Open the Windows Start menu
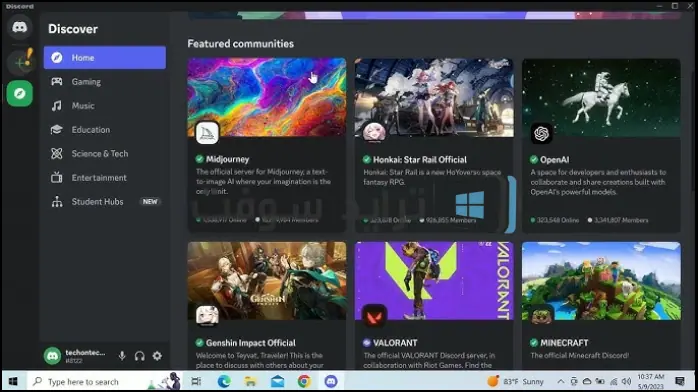 (13, 381)
